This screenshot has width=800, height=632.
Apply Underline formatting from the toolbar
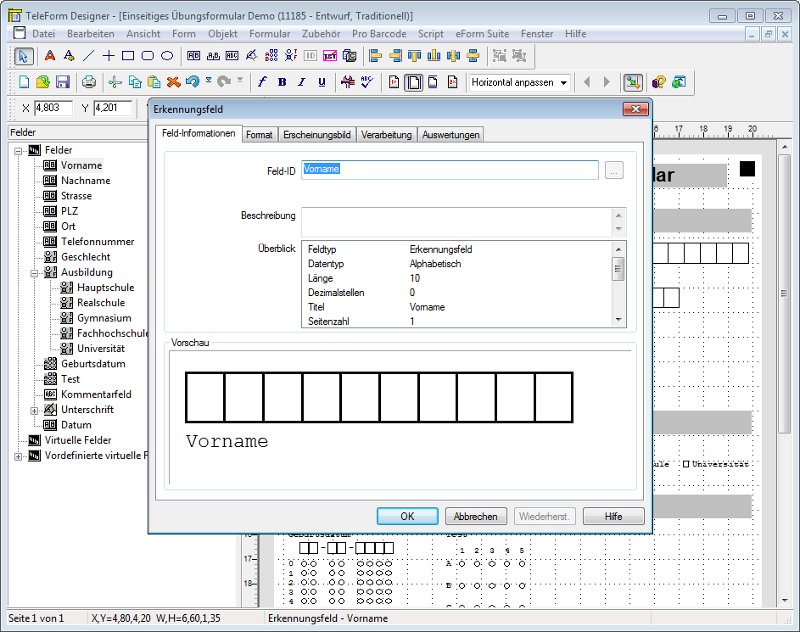pos(320,82)
